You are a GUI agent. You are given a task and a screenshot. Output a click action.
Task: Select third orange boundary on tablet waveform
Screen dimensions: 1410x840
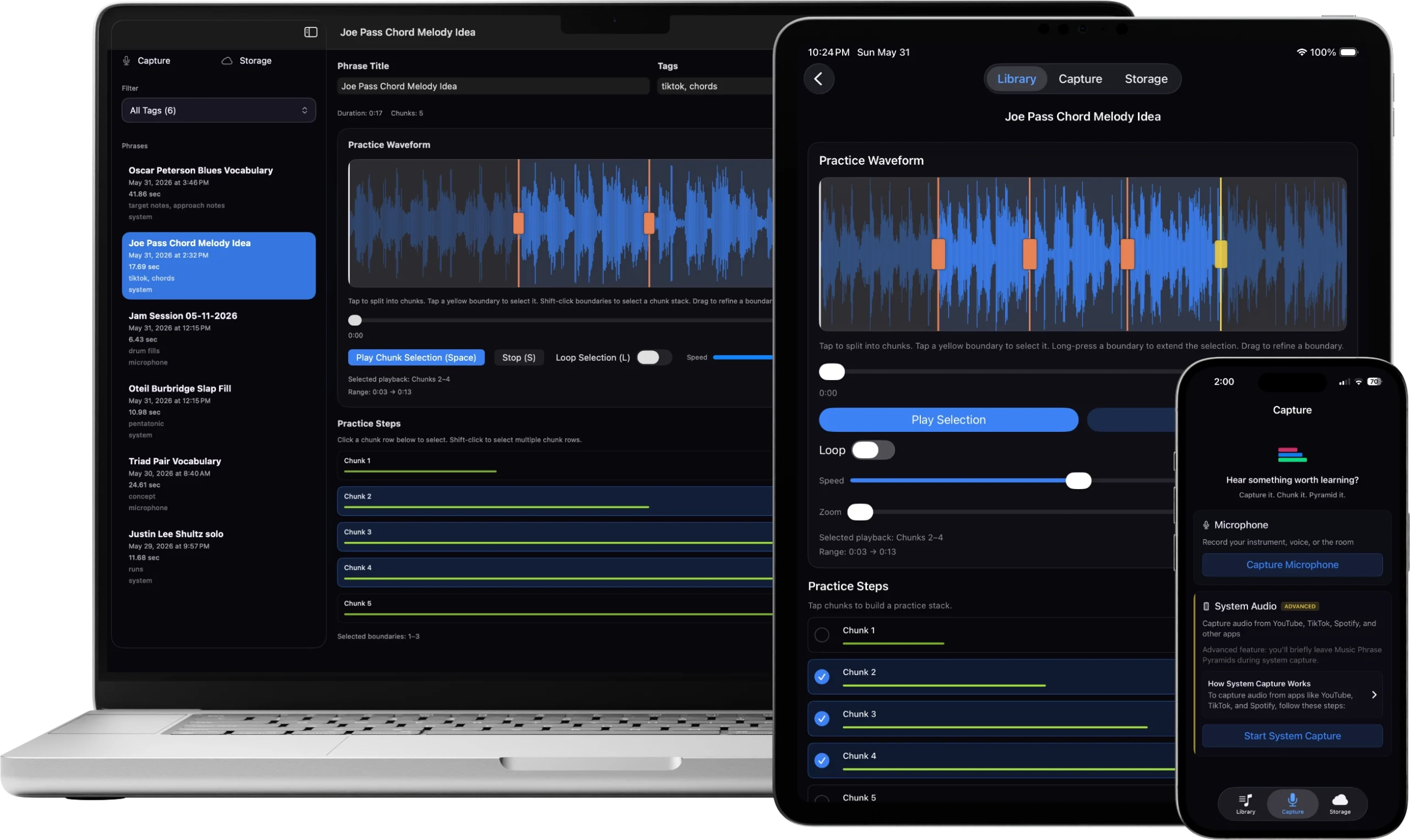tap(1127, 254)
